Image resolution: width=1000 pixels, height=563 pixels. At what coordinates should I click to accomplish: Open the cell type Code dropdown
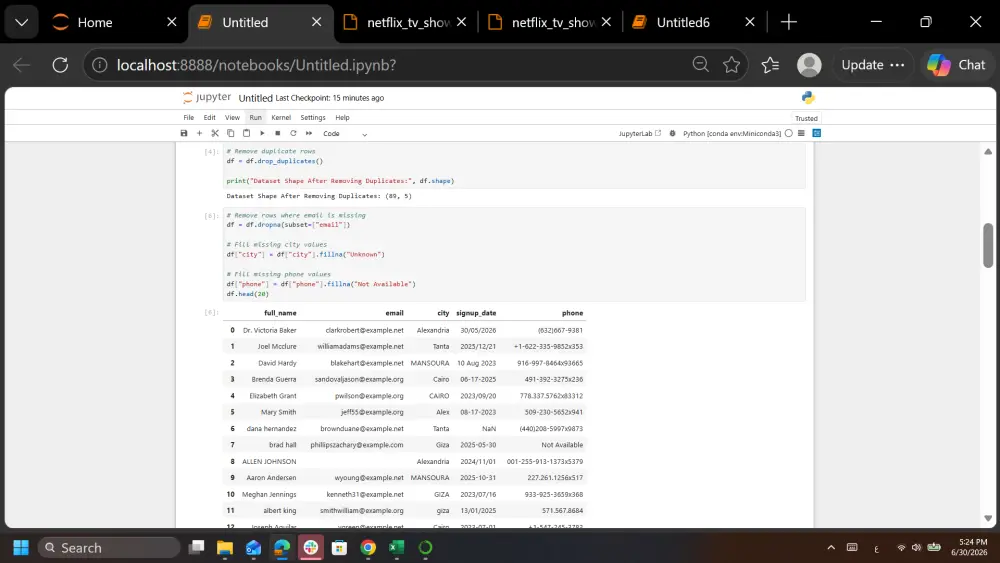(345, 134)
